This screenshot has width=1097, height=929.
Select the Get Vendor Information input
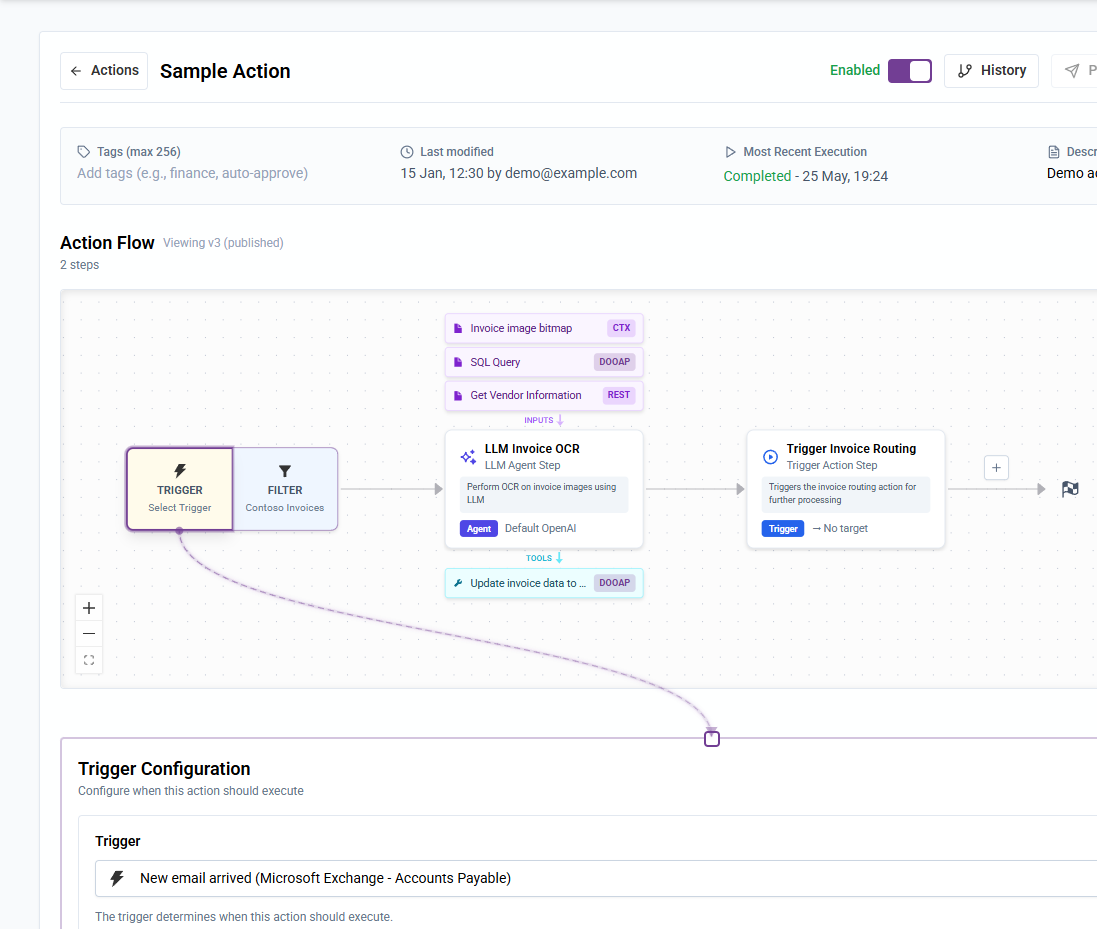[x=544, y=395]
